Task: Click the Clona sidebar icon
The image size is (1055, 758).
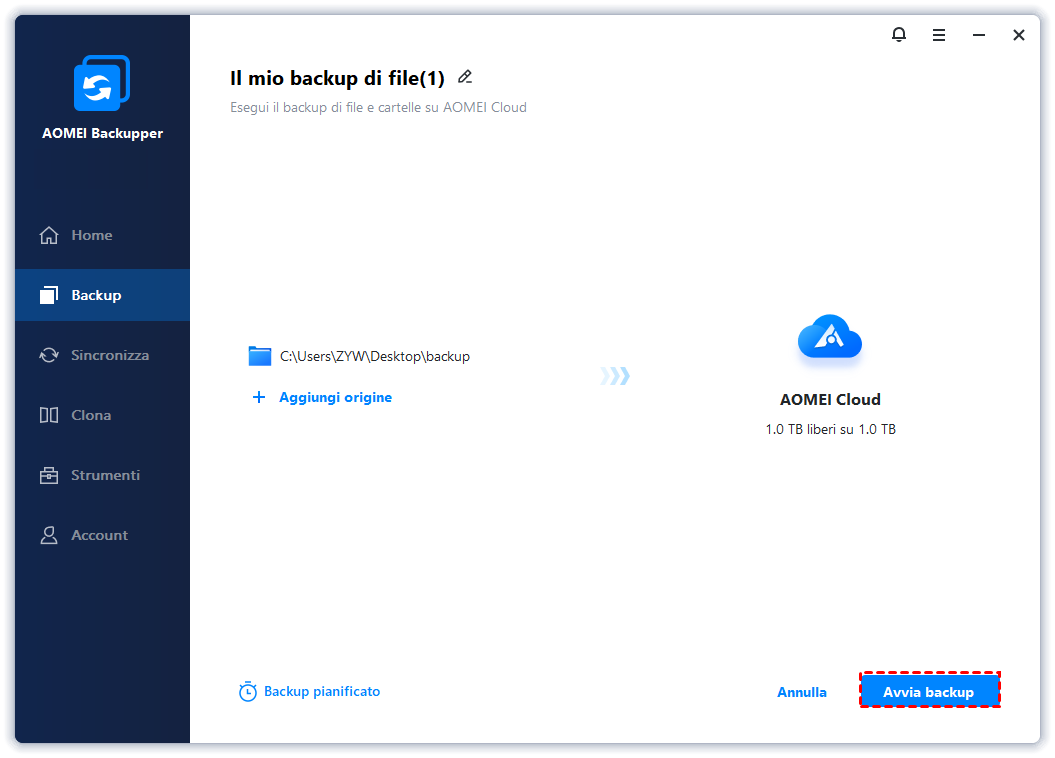Action: coord(48,415)
